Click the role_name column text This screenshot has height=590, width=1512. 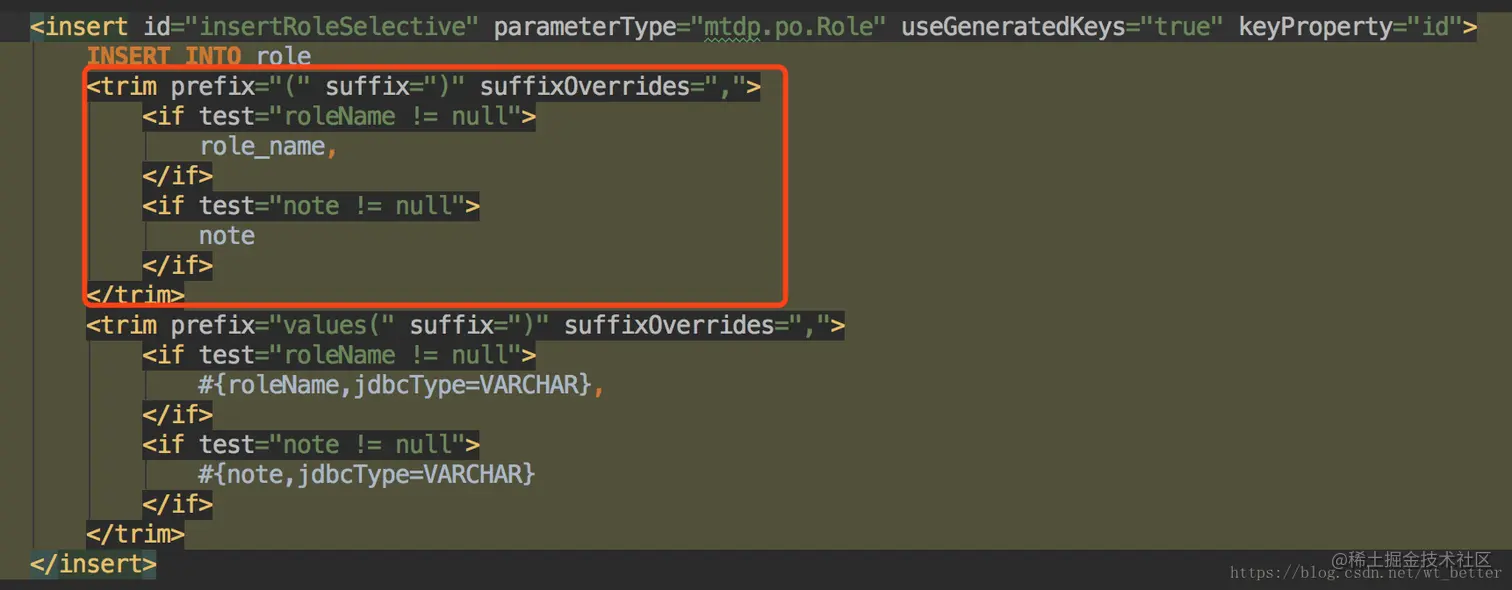[x=262, y=146]
